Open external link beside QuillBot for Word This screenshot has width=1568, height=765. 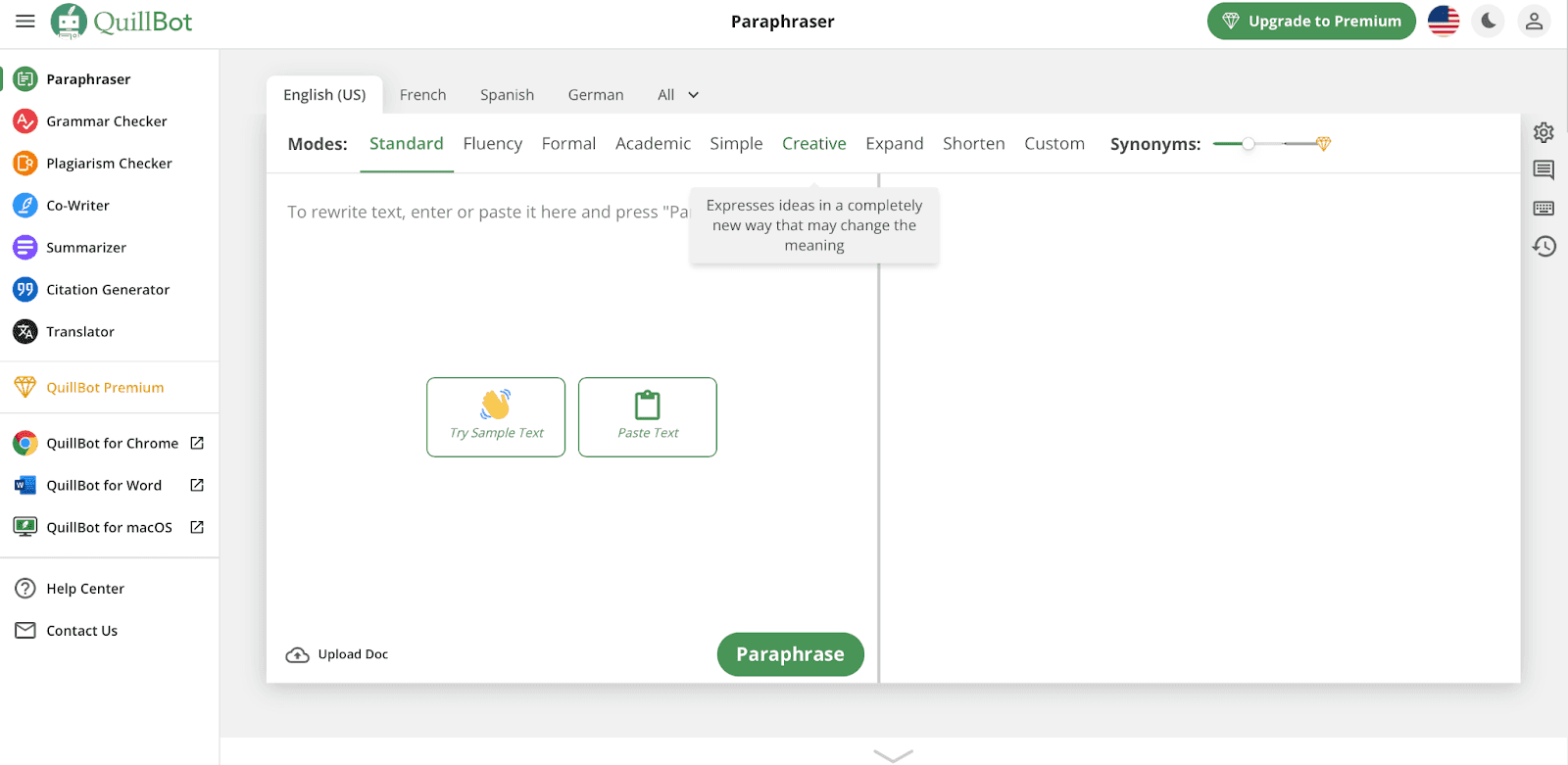coord(197,485)
